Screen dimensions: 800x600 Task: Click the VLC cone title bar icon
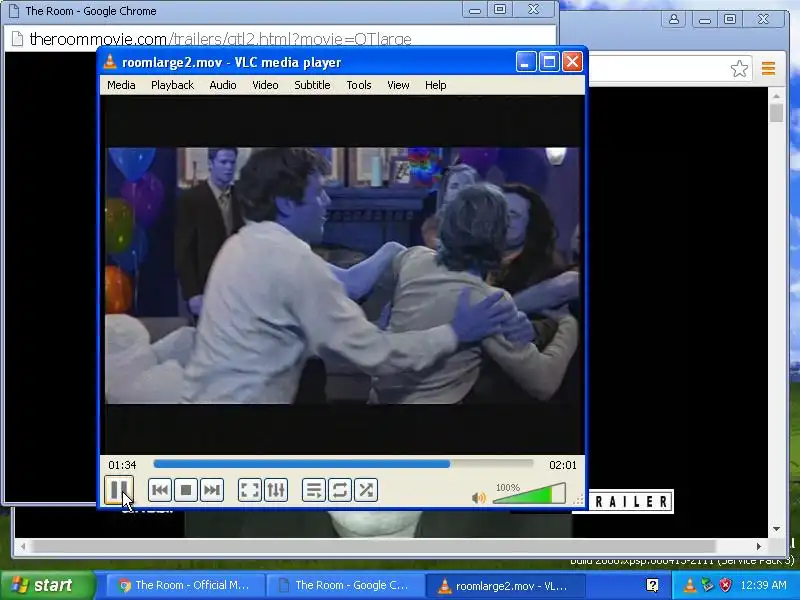pos(110,62)
